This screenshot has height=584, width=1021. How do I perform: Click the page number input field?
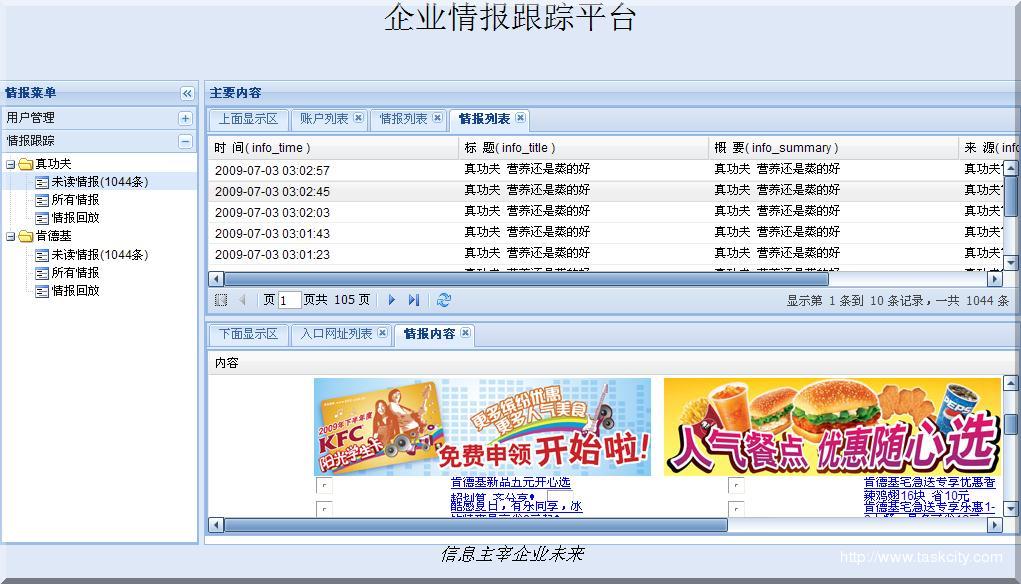point(289,300)
